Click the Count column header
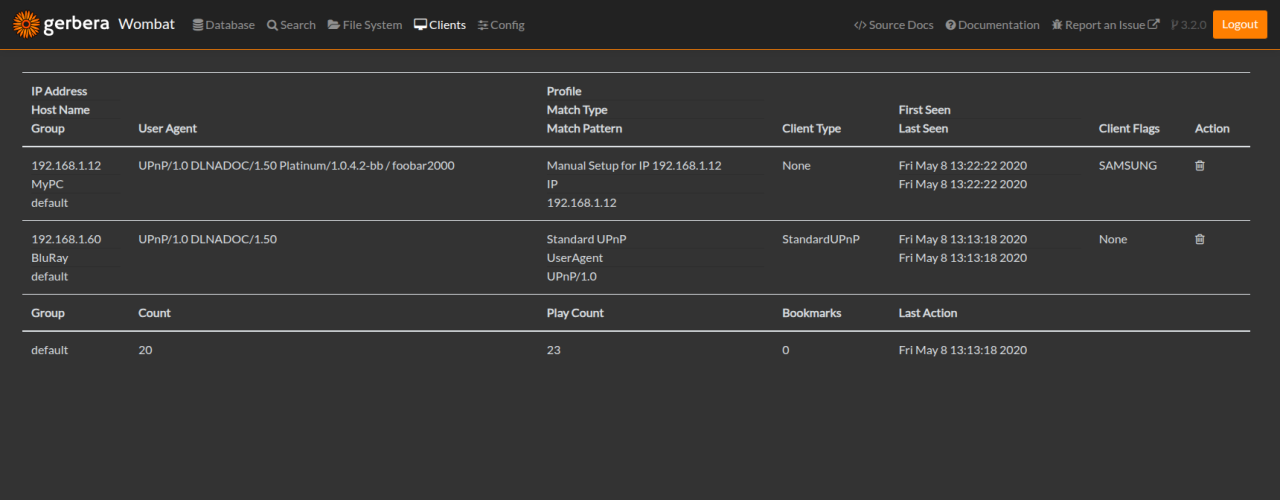The height and width of the screenshot is (500, 1280). click(154, 313)
